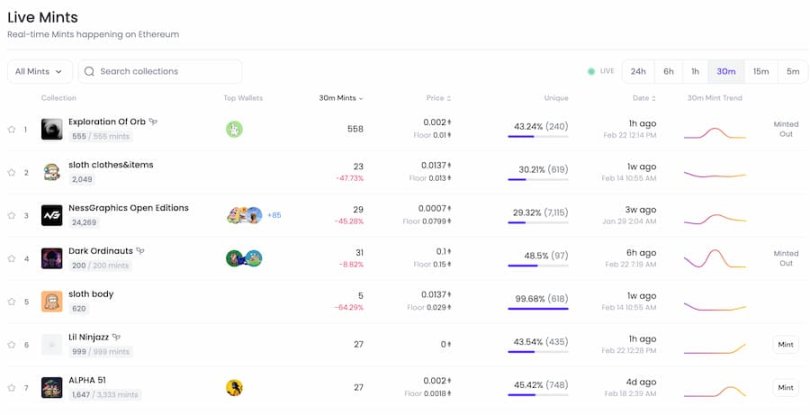Sort by the Price column
The image size is (810, 415).
pos(438,98)
